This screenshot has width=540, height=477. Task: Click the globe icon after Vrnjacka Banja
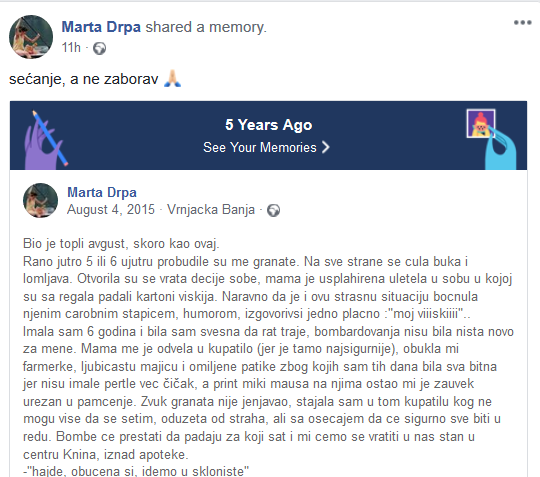(x=274, y=210)
